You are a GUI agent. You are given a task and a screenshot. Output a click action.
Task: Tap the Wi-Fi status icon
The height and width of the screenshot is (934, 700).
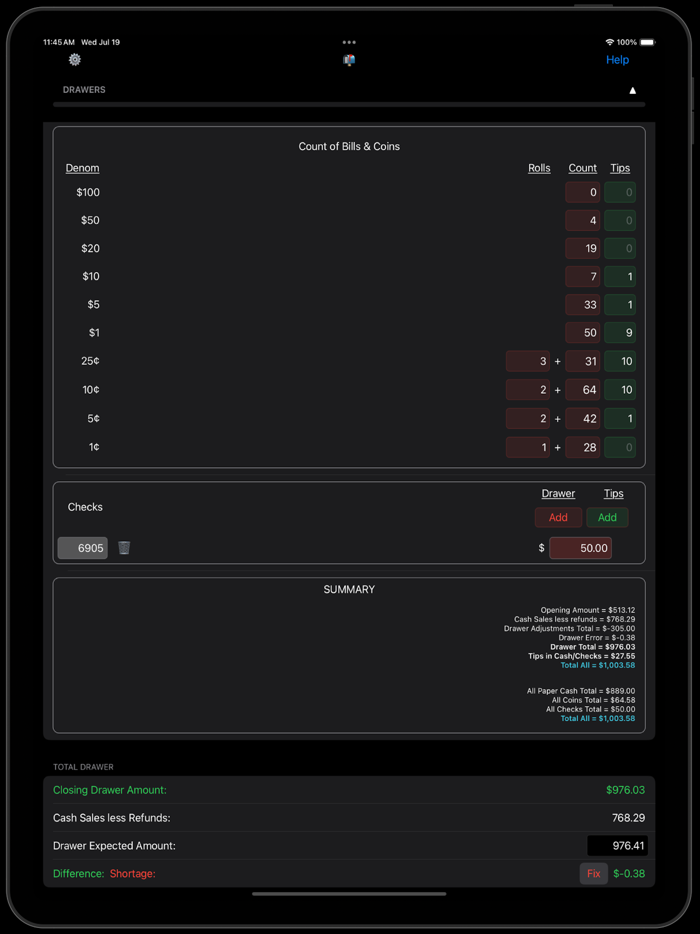[x=609, y=42]
